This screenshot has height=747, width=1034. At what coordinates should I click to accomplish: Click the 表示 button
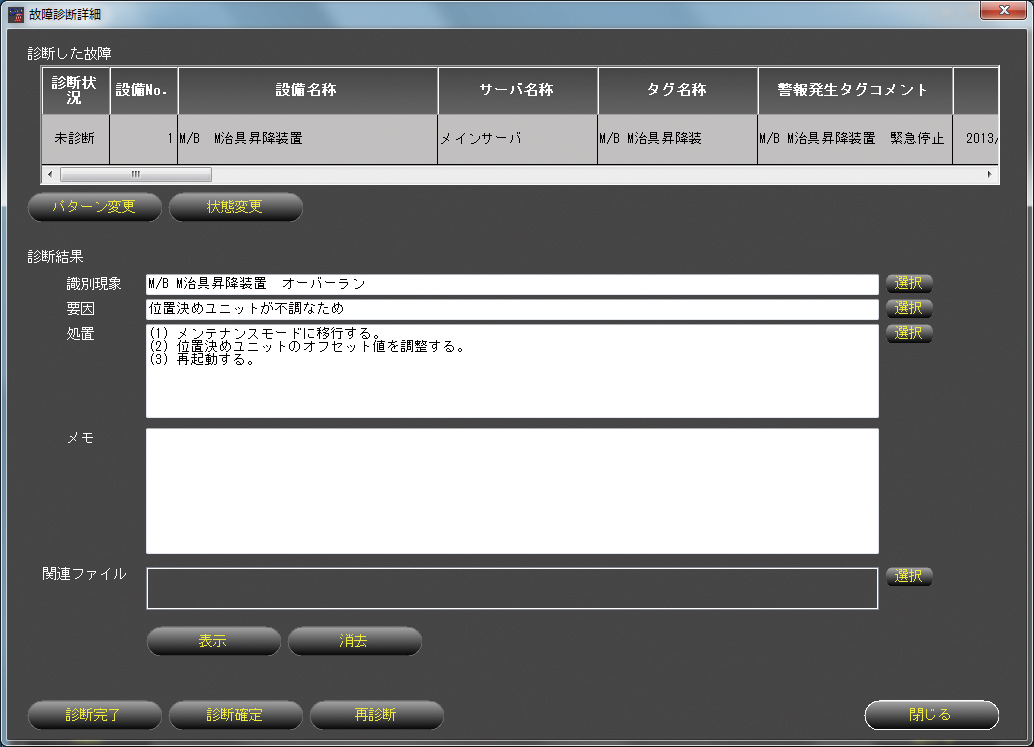coord(213,641)
